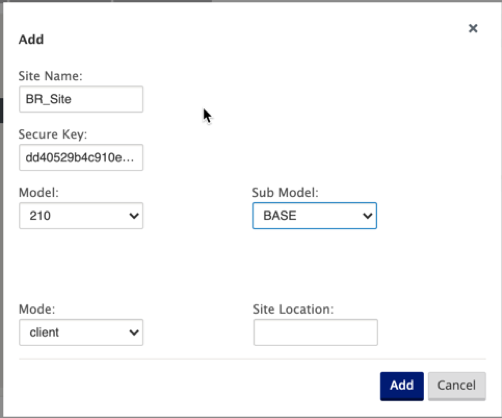Image resolution: width=502 pixels, height=418 pixels.
Task: Click inside the empty Site Location field
Action: pyautogui.click(x=315, y=332)
